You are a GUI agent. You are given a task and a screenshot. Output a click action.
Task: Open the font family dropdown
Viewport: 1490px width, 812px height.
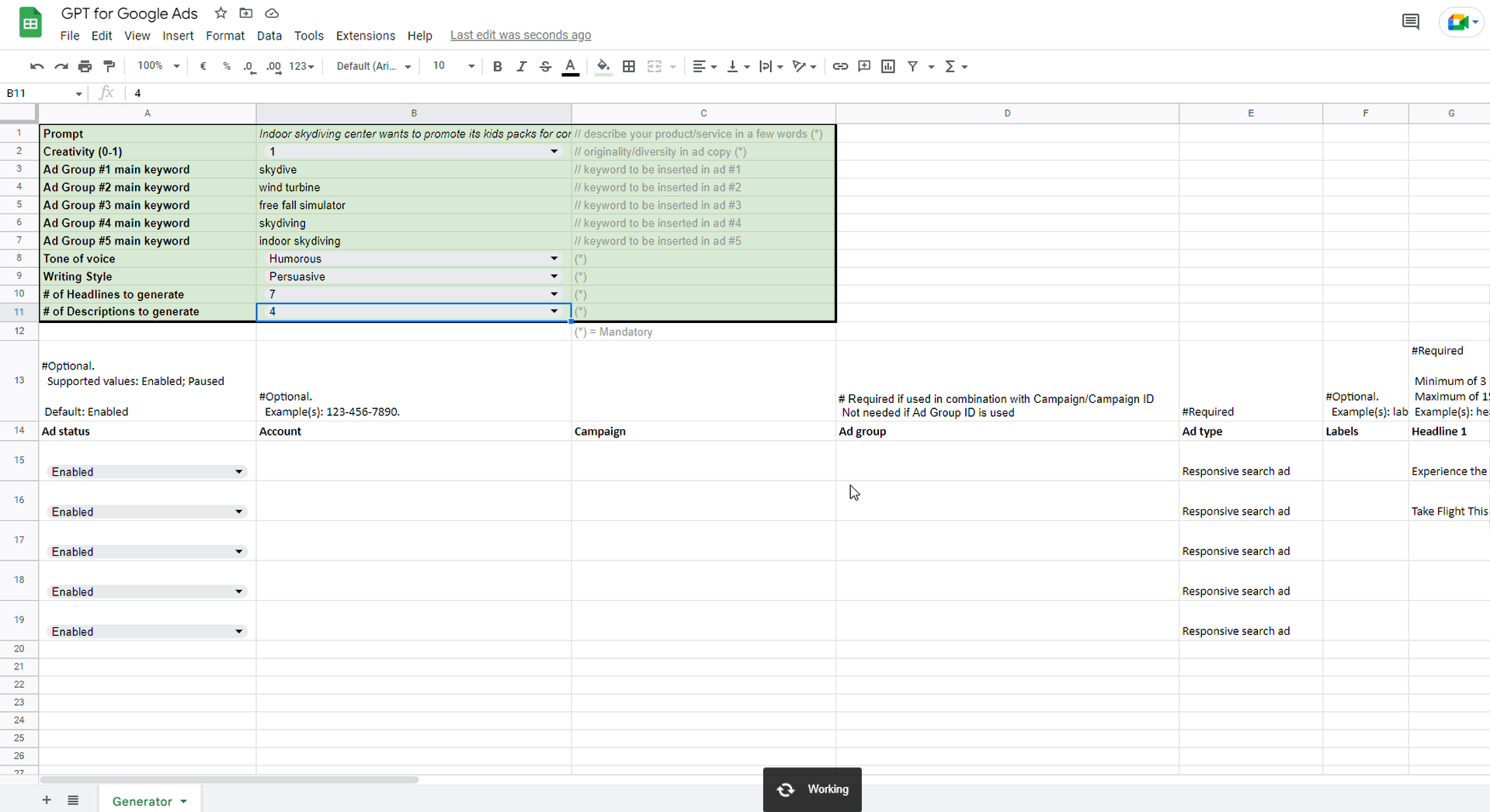pos(373,67)
